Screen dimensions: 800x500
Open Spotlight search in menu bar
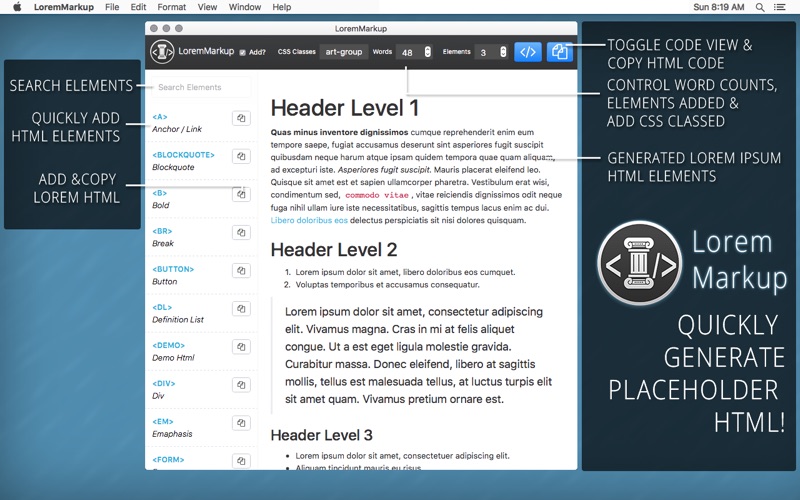coord(760,7)
